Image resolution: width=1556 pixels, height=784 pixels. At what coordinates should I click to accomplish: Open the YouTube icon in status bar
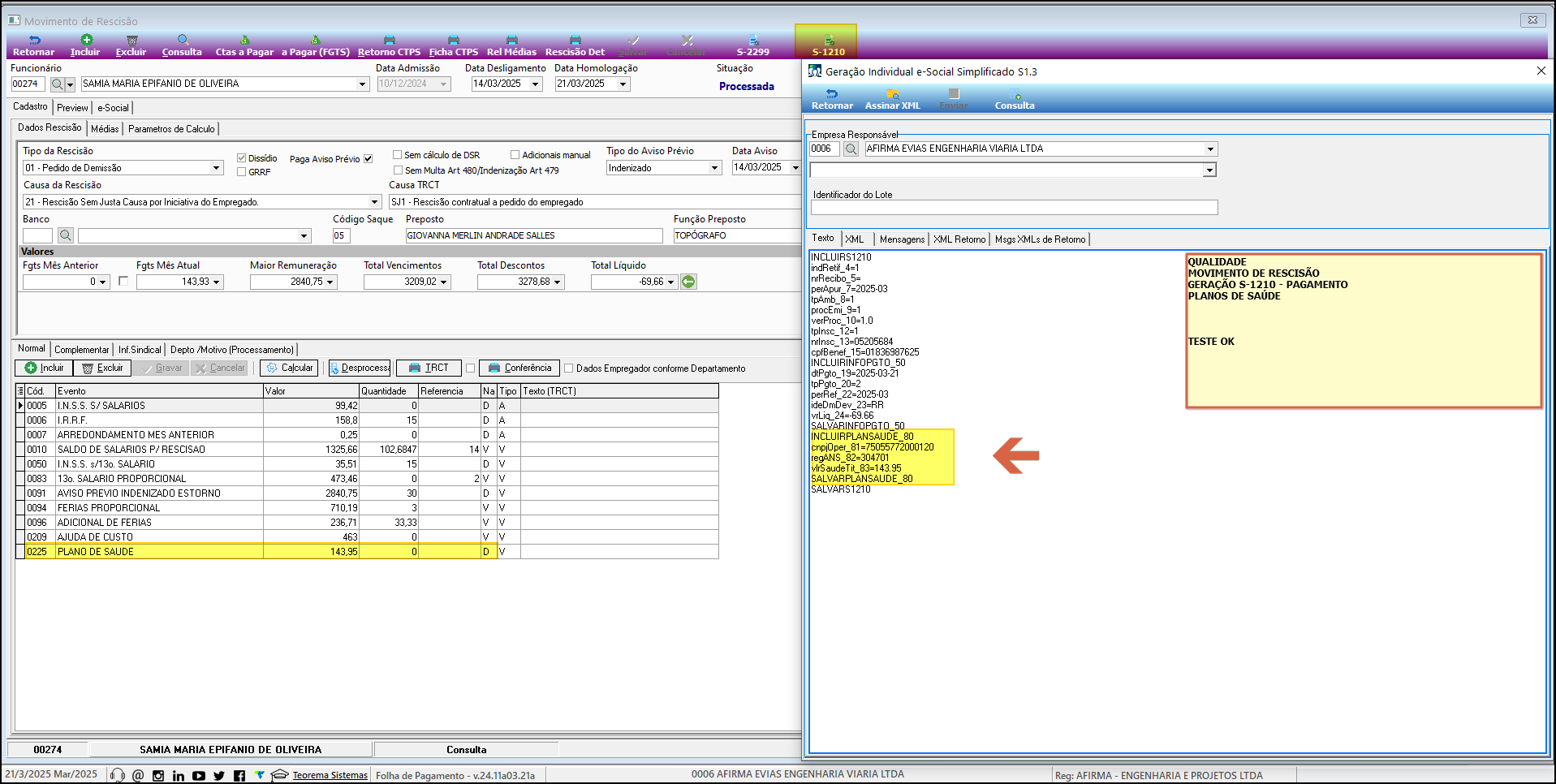click(199, 776)
